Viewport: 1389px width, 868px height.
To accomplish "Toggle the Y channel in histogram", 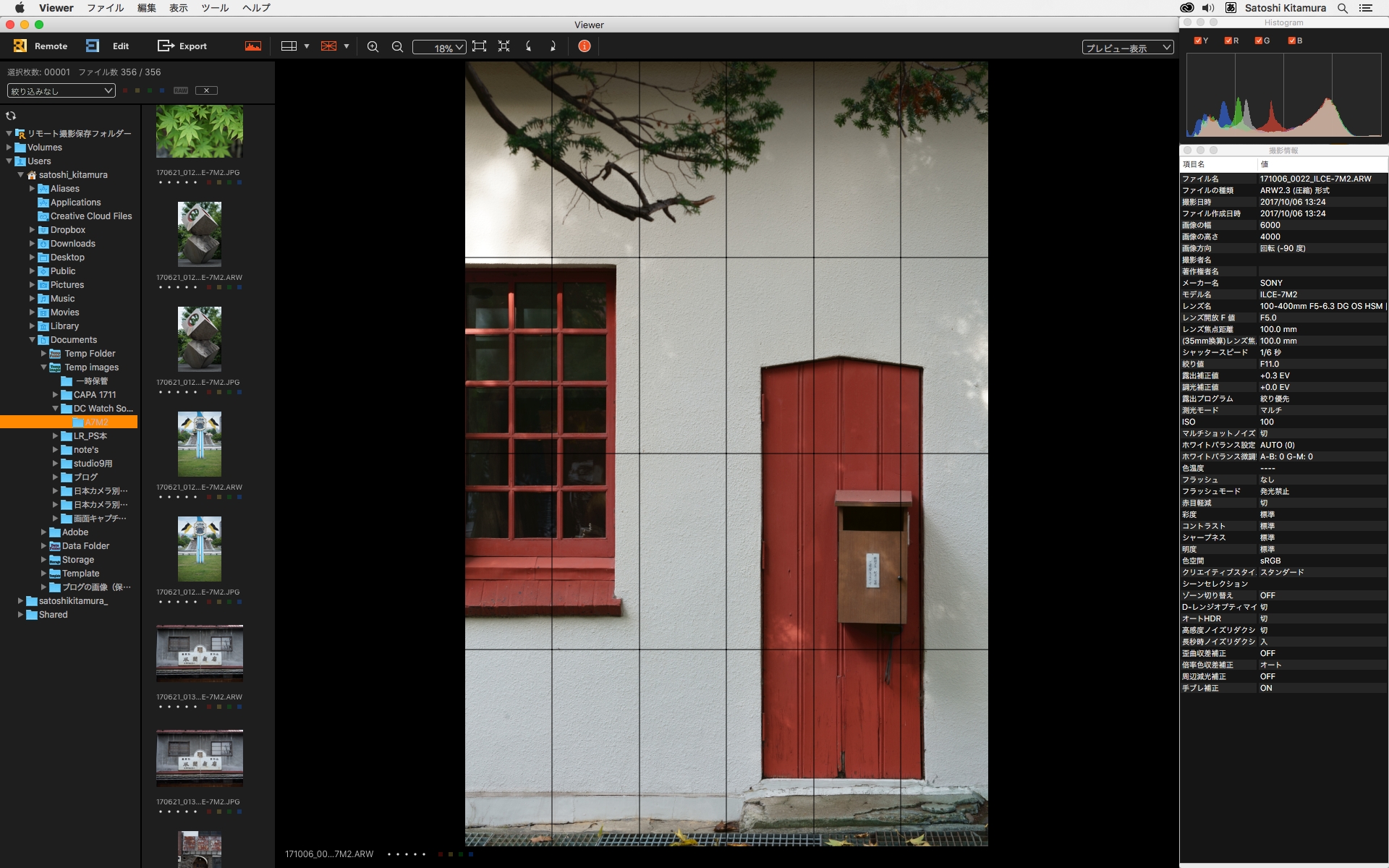I will (x=1198, y=40).
